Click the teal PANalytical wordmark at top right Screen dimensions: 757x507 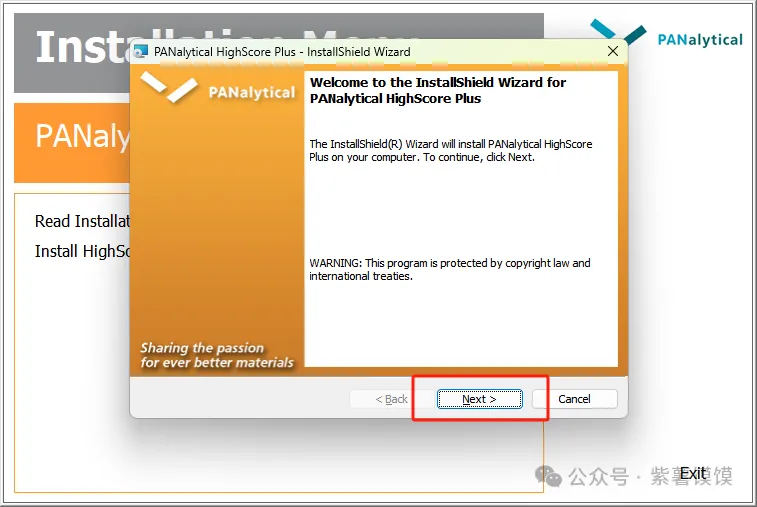[x=700, y=40]
